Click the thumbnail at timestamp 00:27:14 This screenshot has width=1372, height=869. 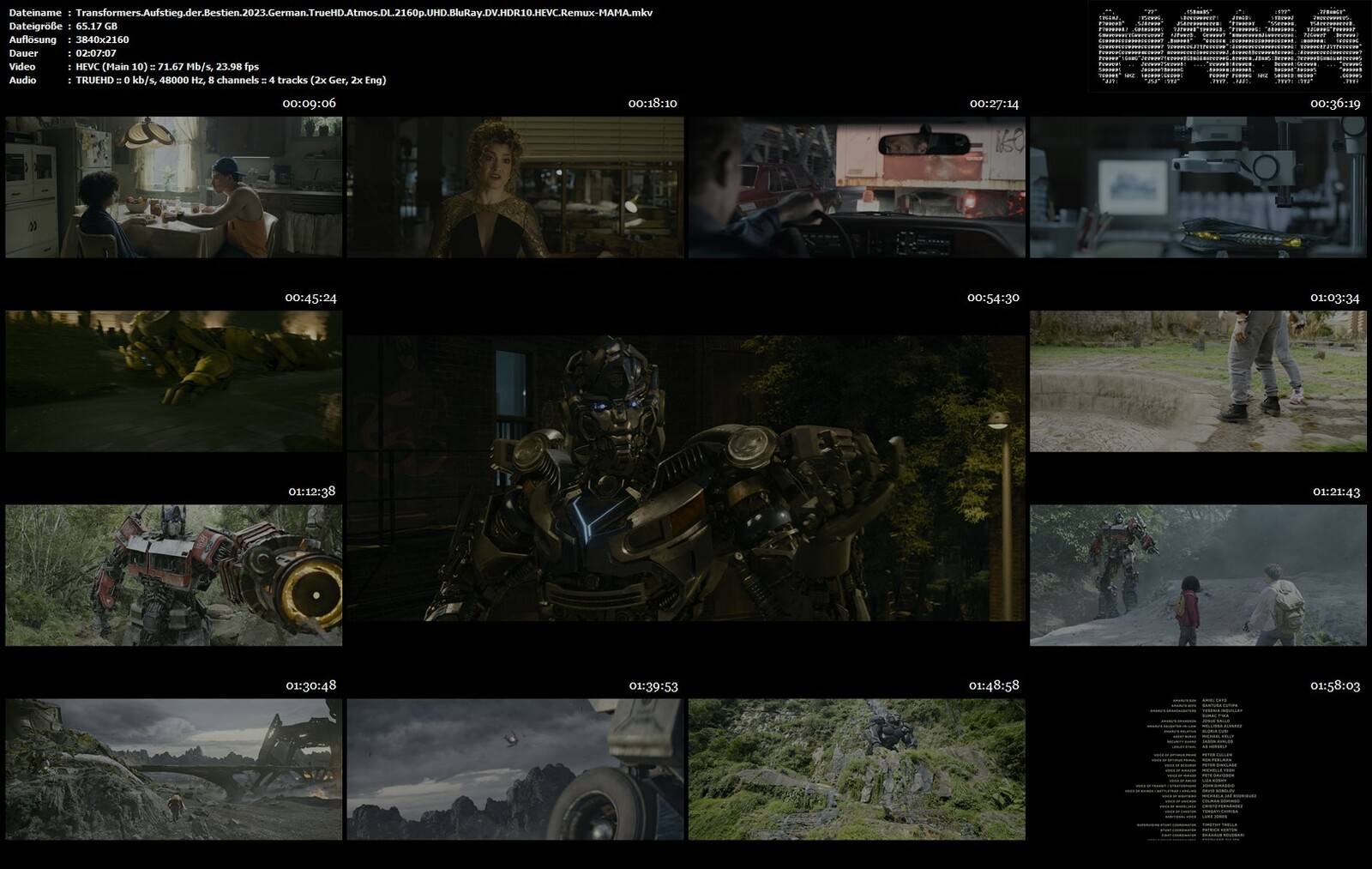click(857, 187)
